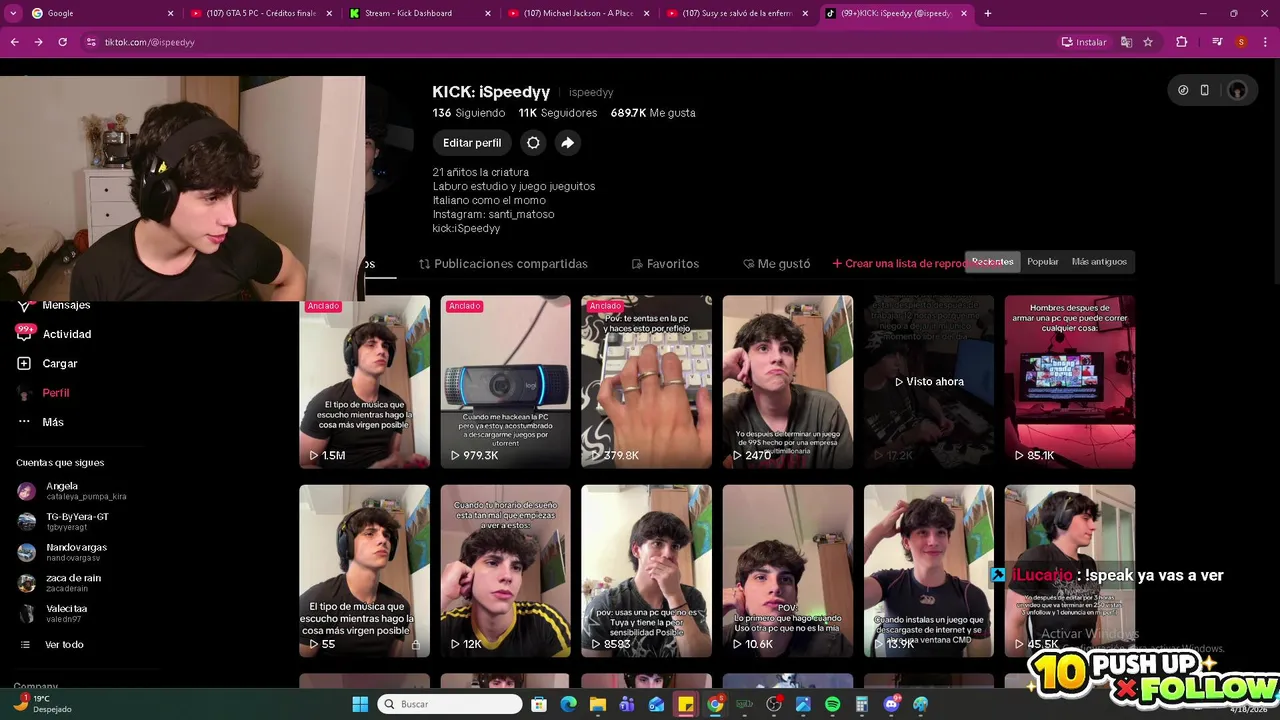Image resolution: width=1280 pixels, height=720 pixels.
Task: Open a new browser tab
Action: [x=988, y=13]
